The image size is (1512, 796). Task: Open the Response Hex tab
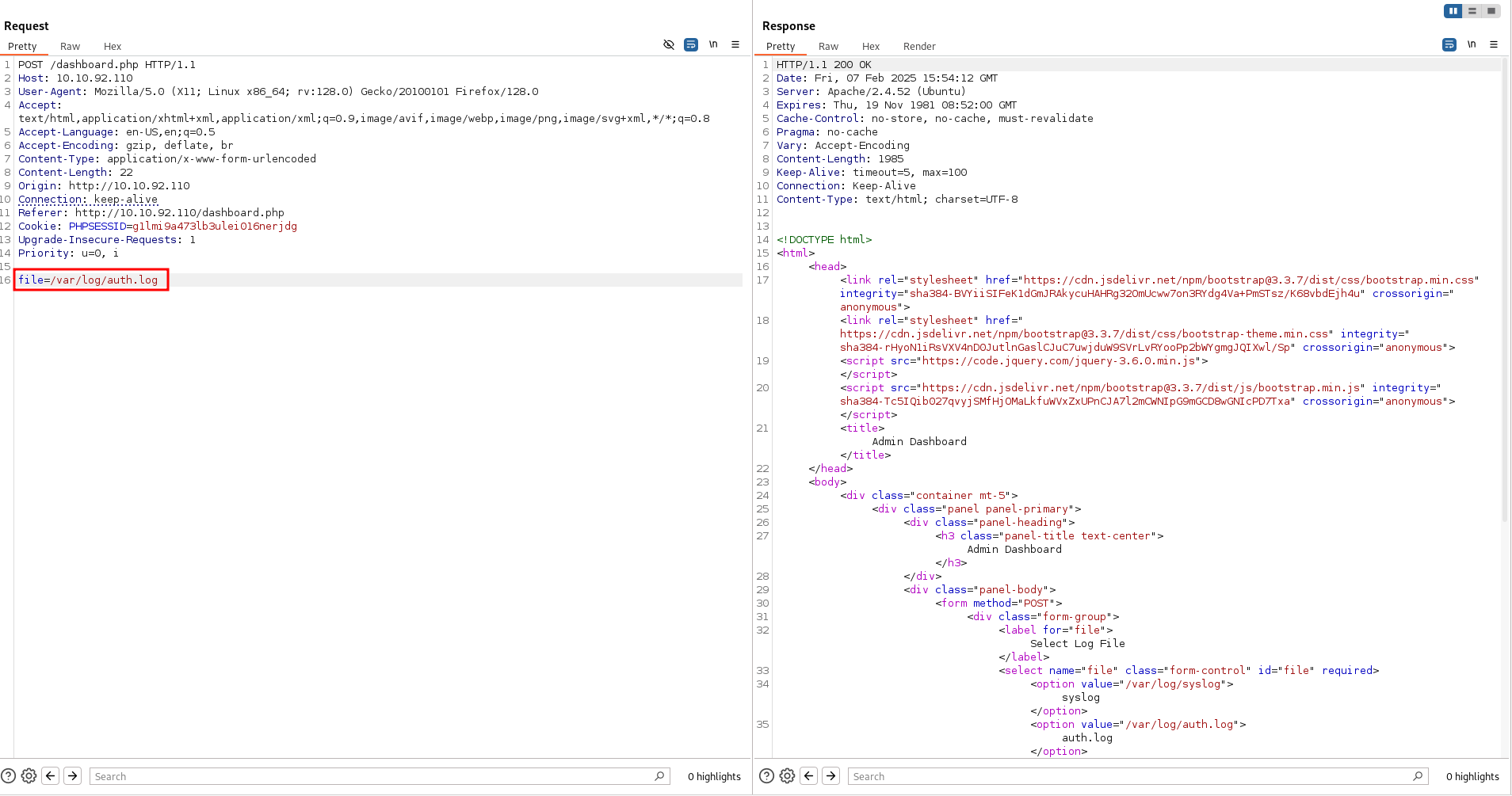pos(871,47)
